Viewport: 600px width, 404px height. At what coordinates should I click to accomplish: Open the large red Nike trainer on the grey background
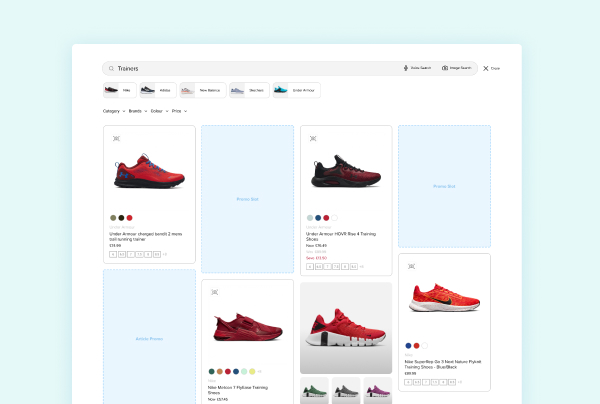point(346,328)
